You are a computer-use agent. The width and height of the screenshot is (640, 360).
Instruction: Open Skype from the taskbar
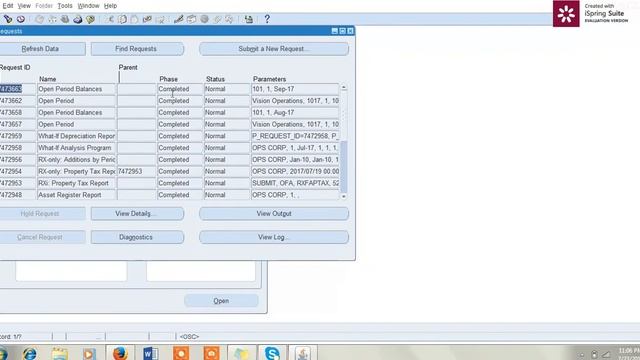point(272,353)
